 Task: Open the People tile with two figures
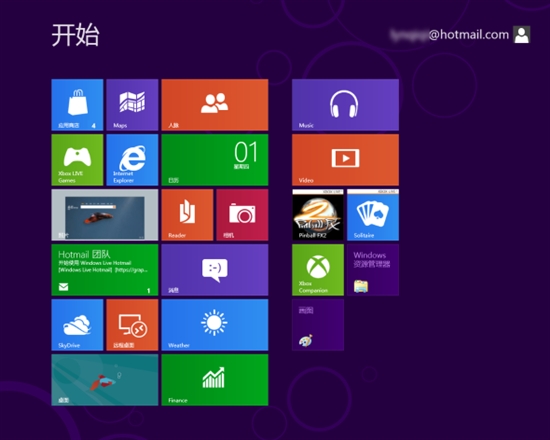click(215, 105)
